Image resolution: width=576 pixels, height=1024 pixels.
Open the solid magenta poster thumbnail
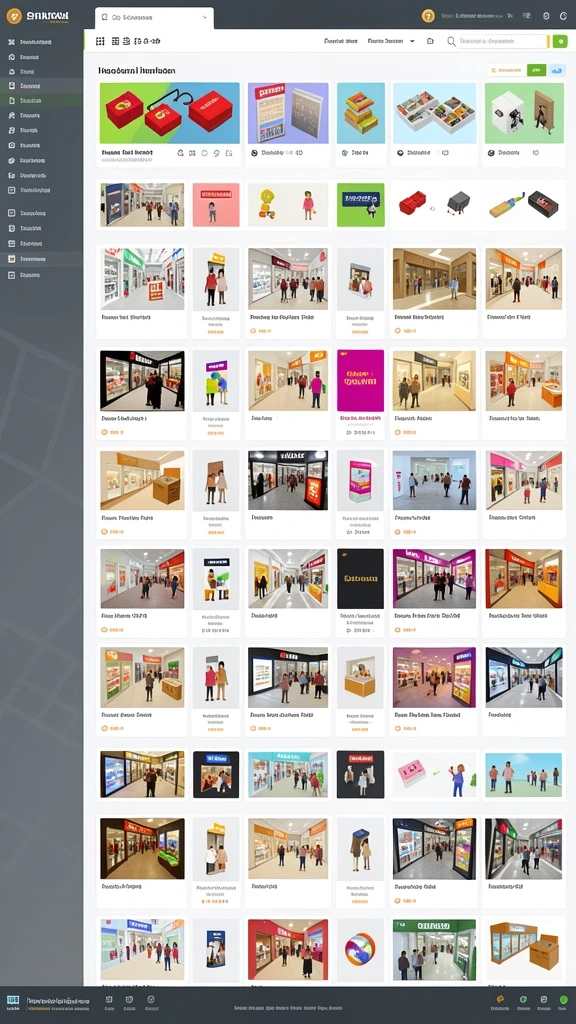360,380
